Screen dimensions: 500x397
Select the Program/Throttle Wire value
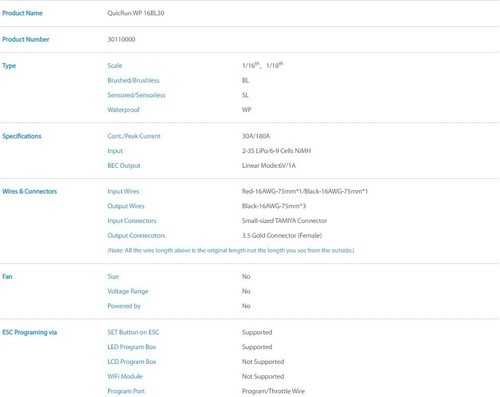[x=273, y=391]
